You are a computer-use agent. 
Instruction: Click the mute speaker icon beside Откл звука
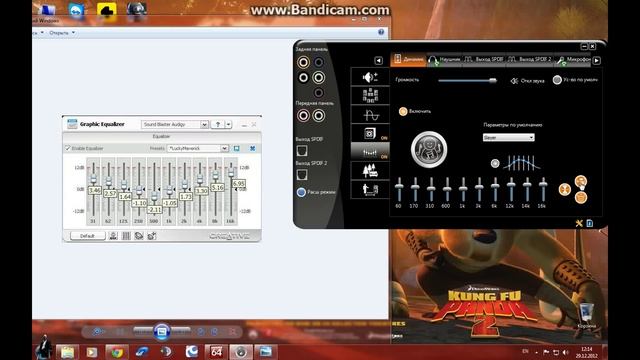click(x=514, y=81)
